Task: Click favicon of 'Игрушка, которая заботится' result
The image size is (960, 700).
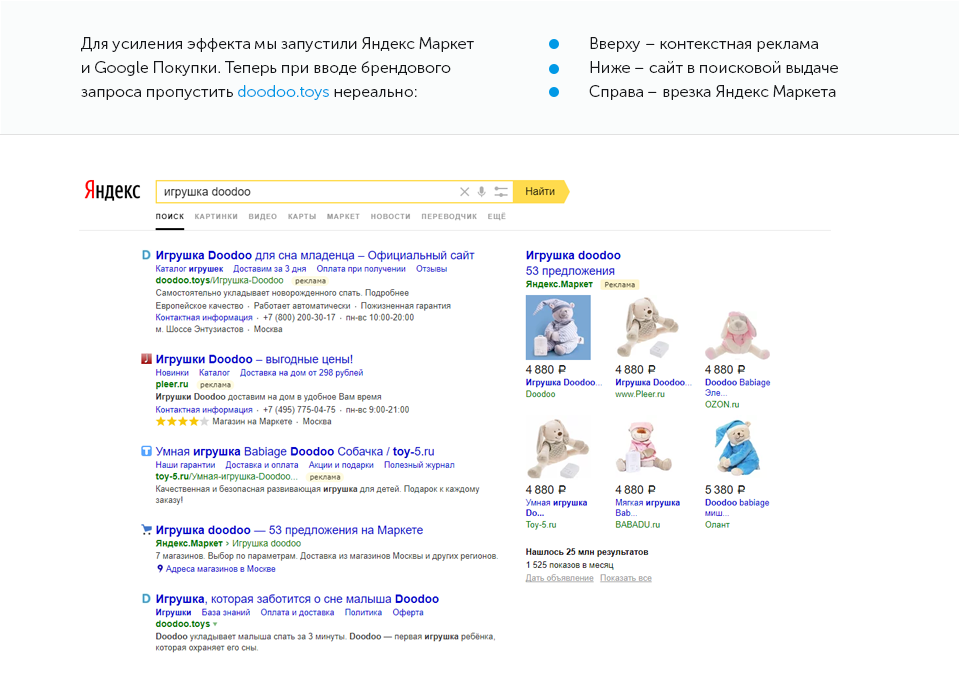Action: (x=146, y=599)
